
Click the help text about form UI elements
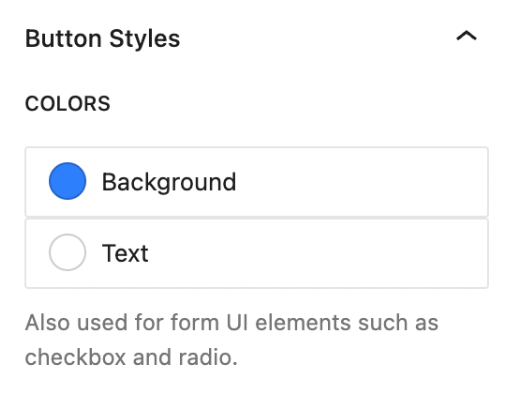pyautogui.click(x=232, y=340)
